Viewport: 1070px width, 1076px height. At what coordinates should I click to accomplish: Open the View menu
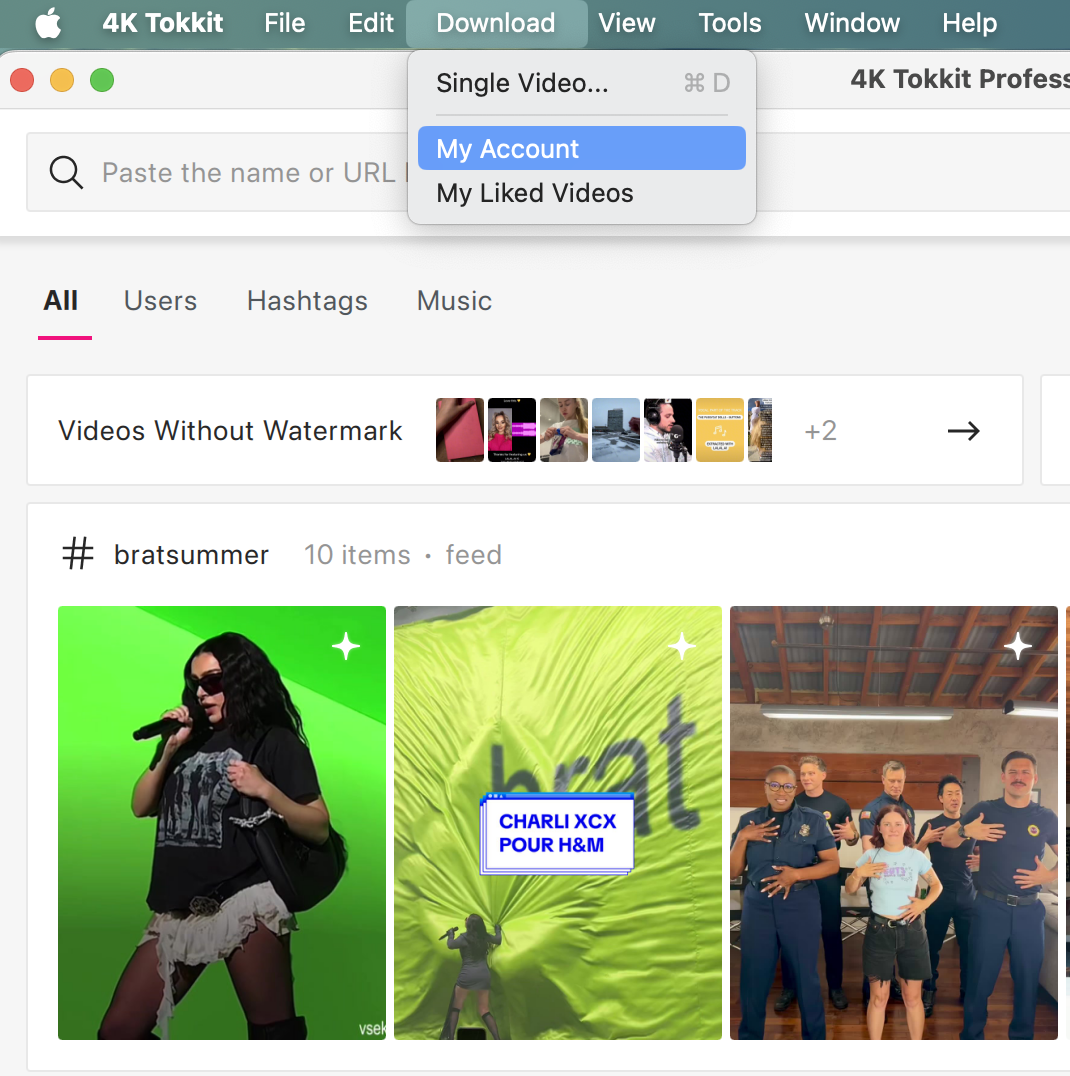627,23
